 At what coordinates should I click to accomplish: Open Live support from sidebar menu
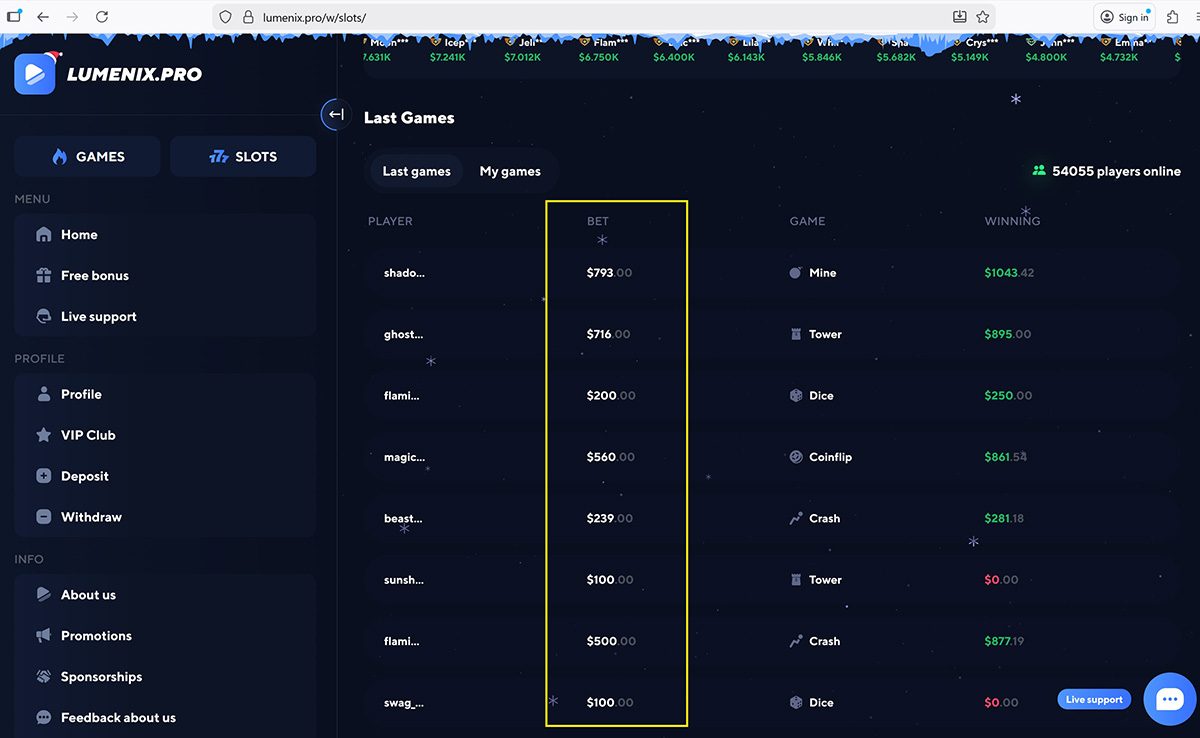[x=98, y=317]
